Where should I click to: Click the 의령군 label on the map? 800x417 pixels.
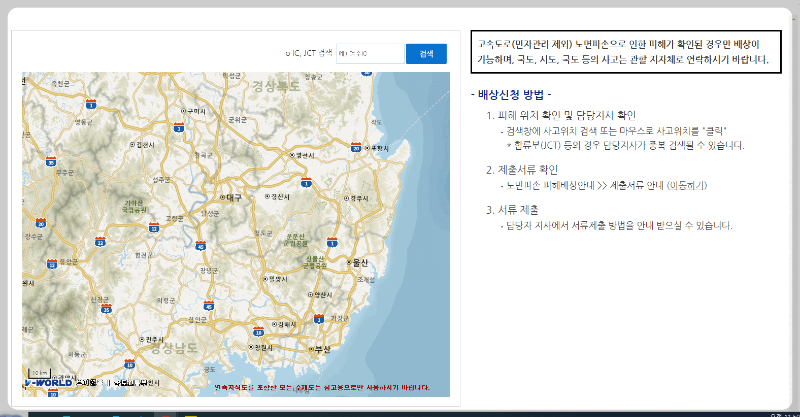[166, 301]
